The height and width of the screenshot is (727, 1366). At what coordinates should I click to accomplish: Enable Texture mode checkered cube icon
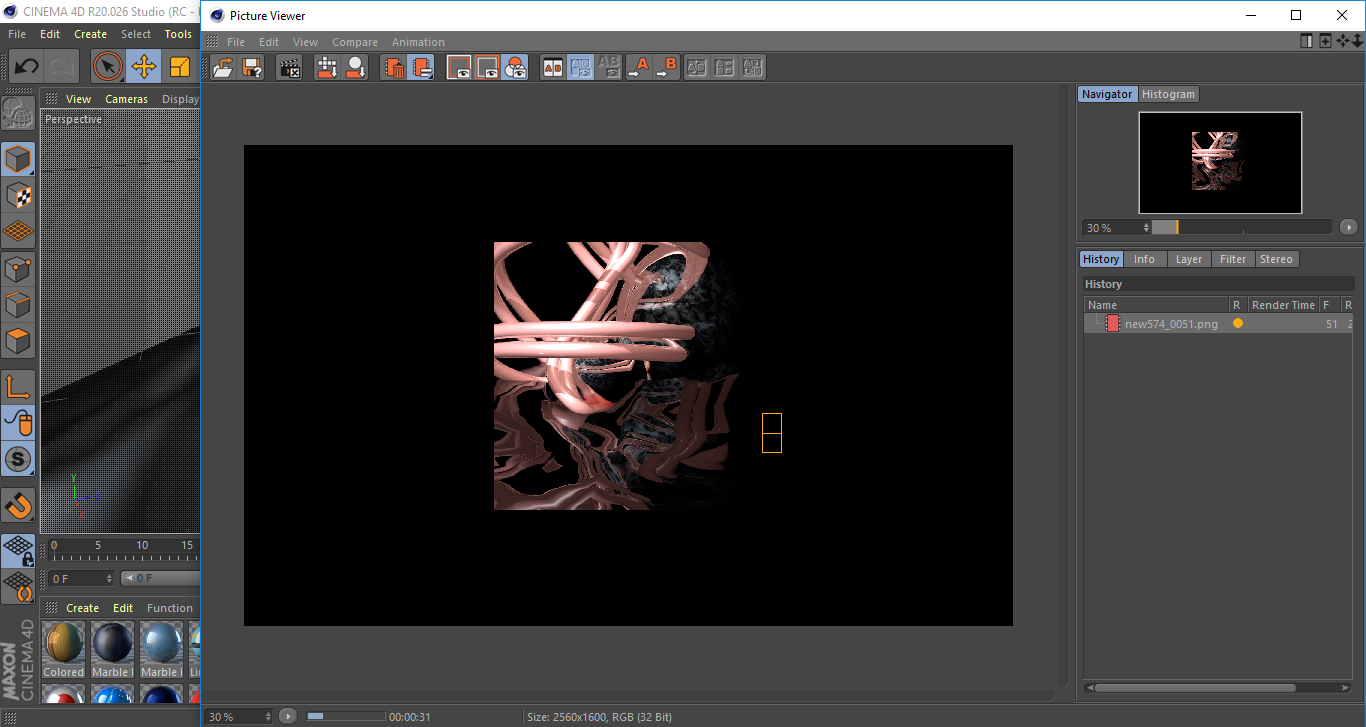18,195
